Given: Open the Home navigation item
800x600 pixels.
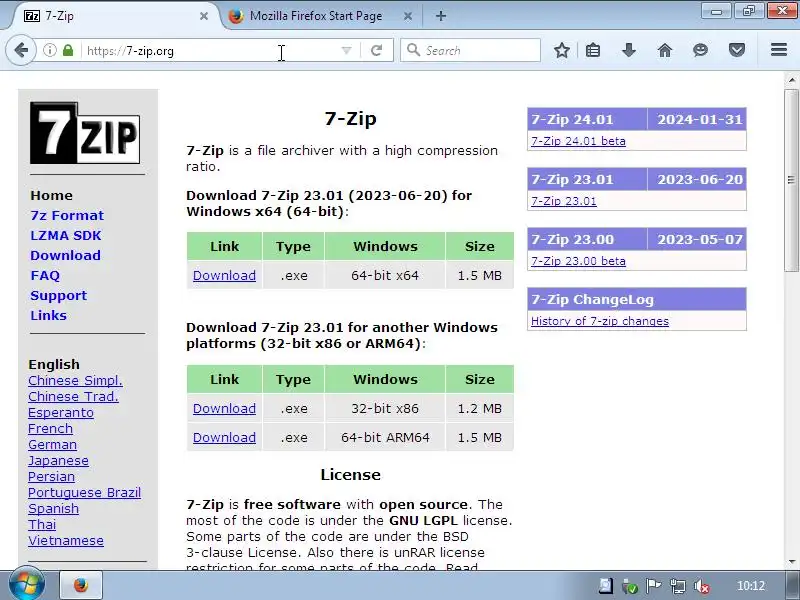Looking at the screenshot, I should click(51, 195).
